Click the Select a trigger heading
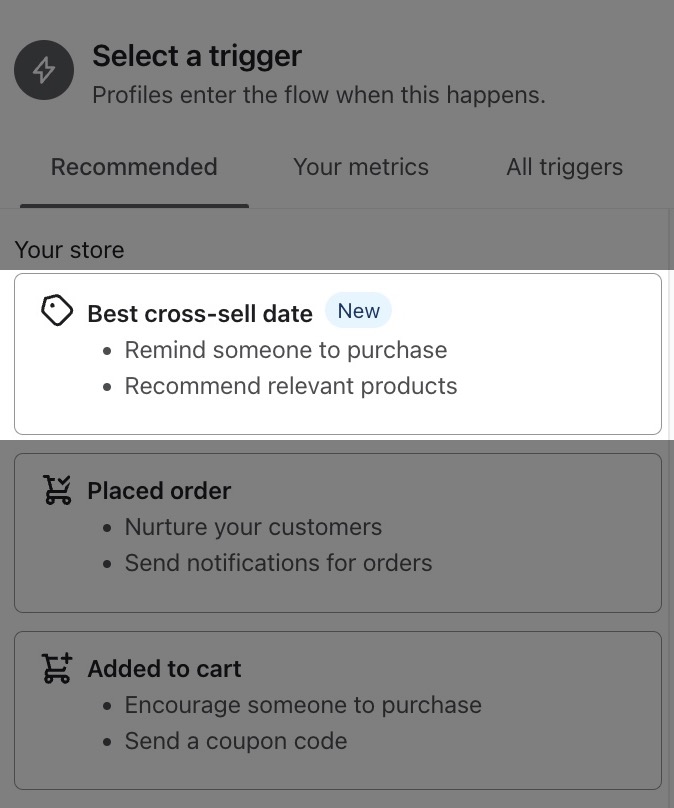Screen dimensions: 674x808 [x=197, y=56]
